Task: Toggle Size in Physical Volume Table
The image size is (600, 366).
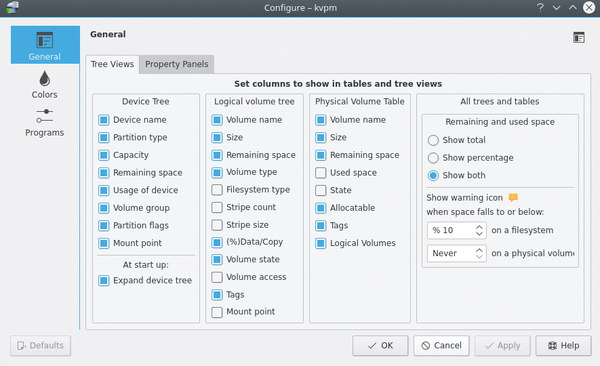Action: (321, 137)
